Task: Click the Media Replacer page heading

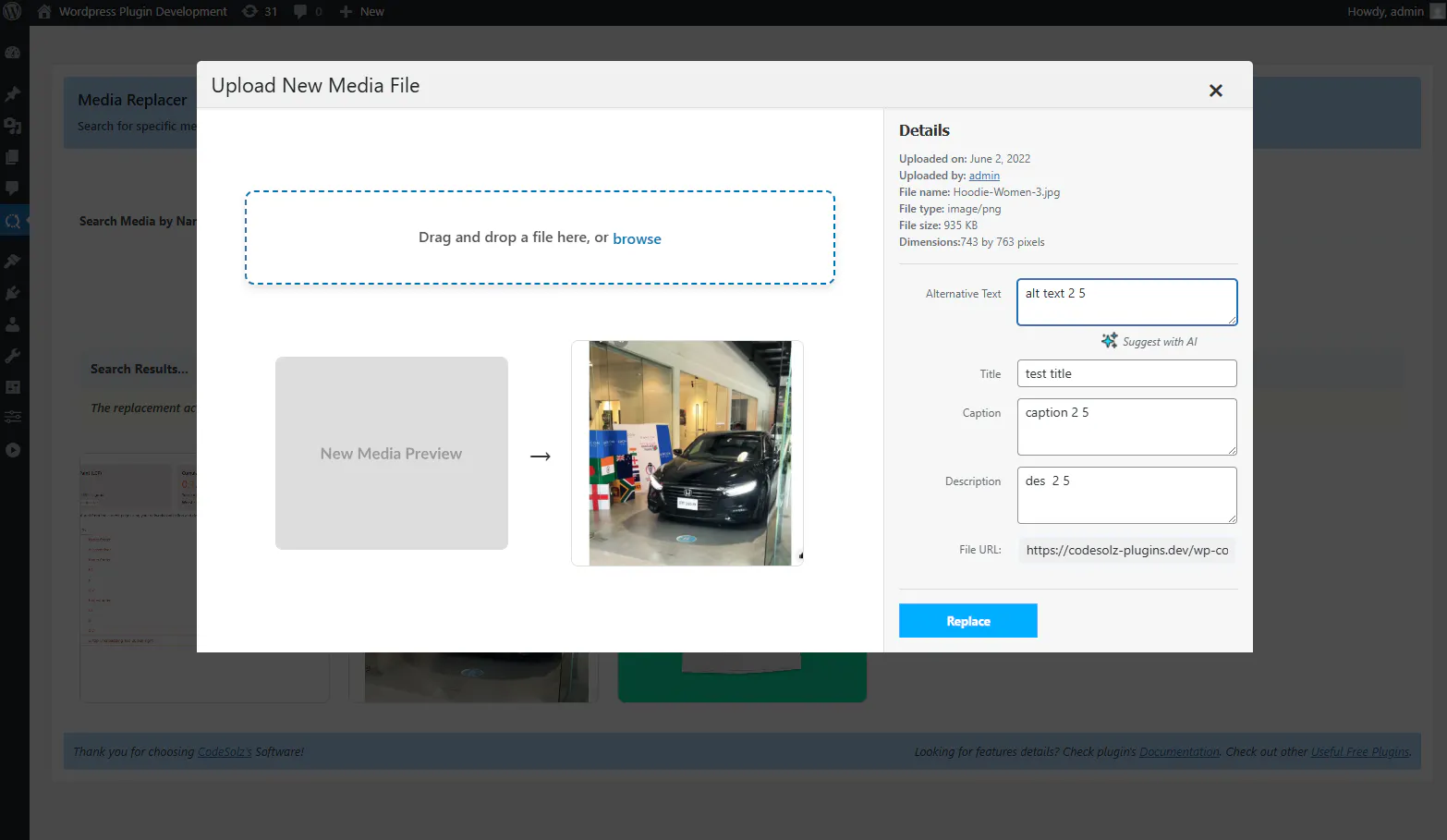Action: pos(132,100)
